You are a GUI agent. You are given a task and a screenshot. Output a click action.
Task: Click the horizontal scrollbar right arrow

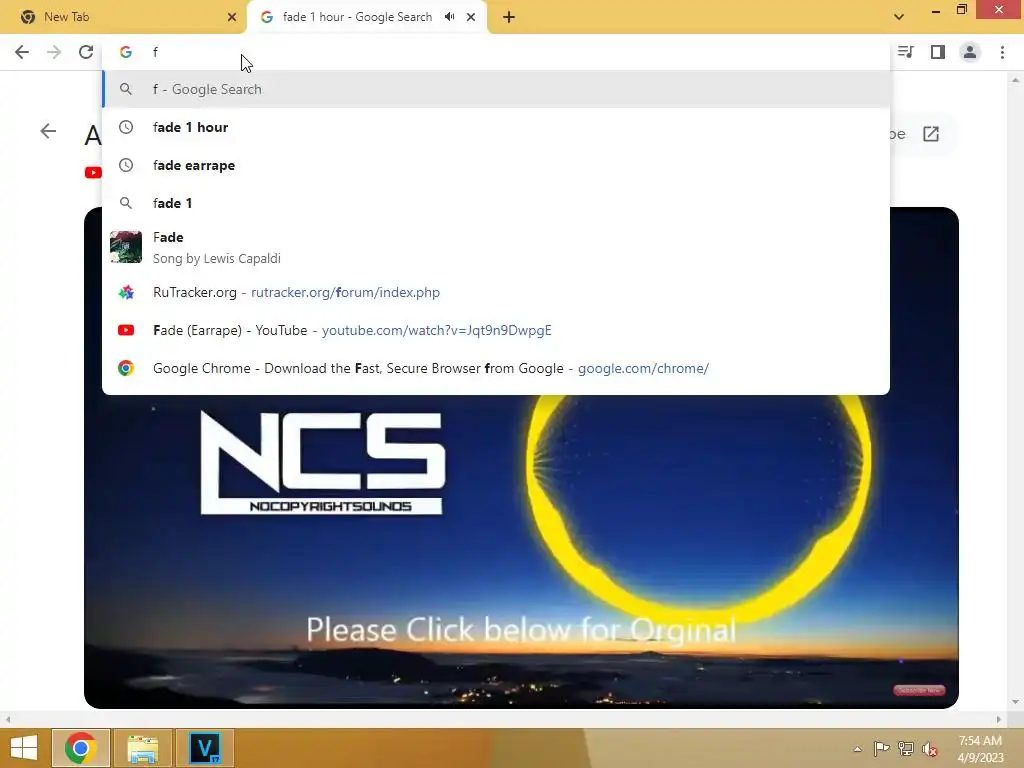999,719
